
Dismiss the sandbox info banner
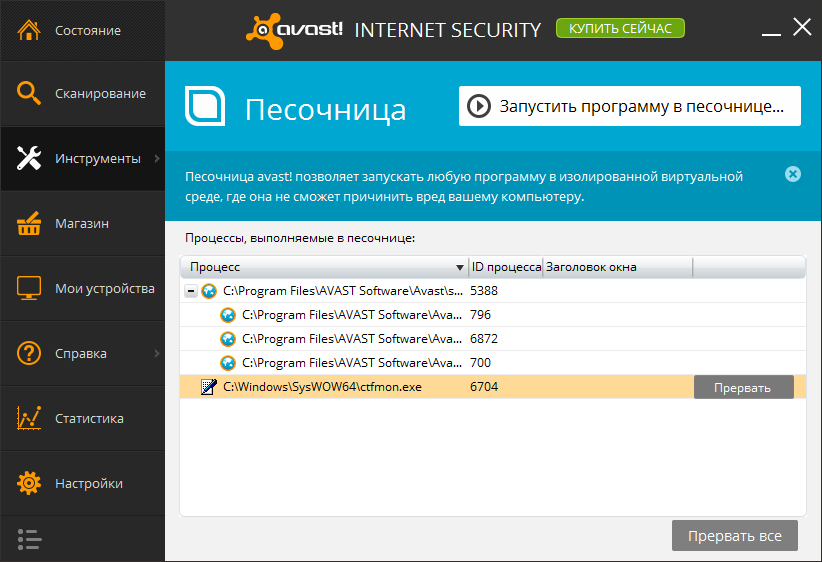pos(793,174)
